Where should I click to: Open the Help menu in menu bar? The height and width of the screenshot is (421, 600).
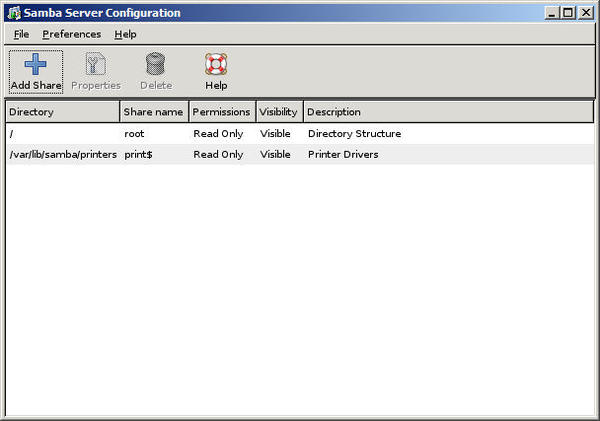125,34
